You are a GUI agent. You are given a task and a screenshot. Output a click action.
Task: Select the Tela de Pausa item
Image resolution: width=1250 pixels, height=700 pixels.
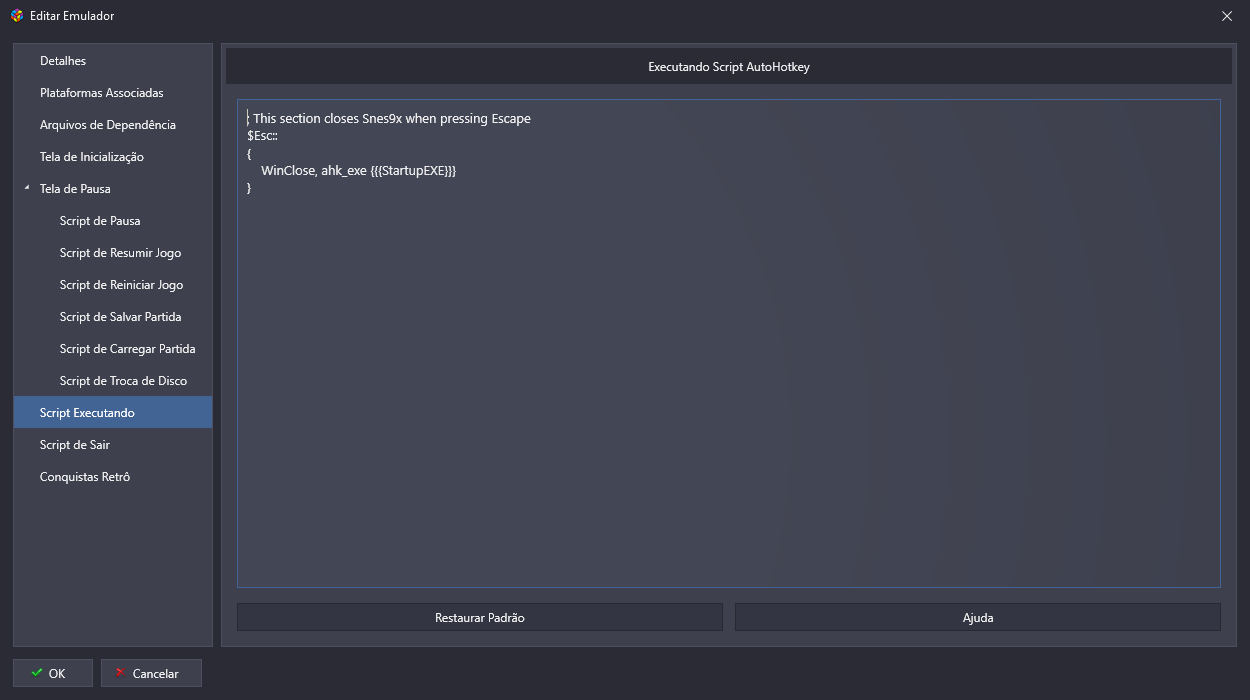coord(75,189)
